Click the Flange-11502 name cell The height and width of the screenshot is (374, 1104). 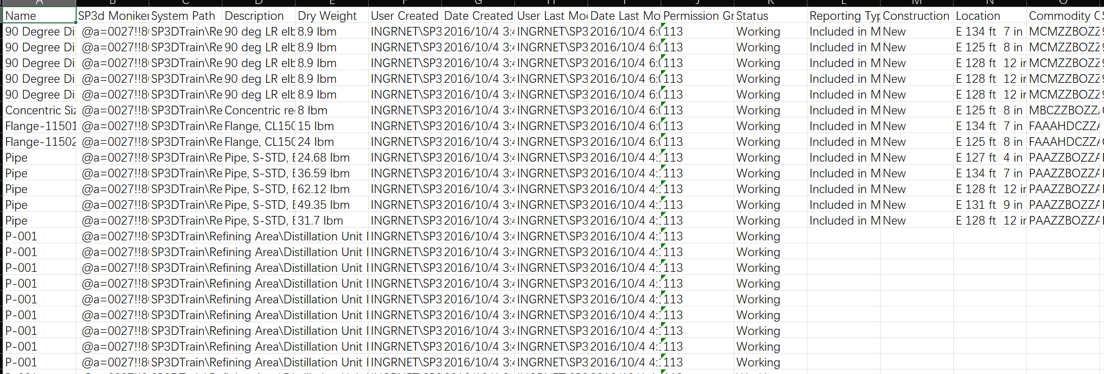[x=39, y=142]
